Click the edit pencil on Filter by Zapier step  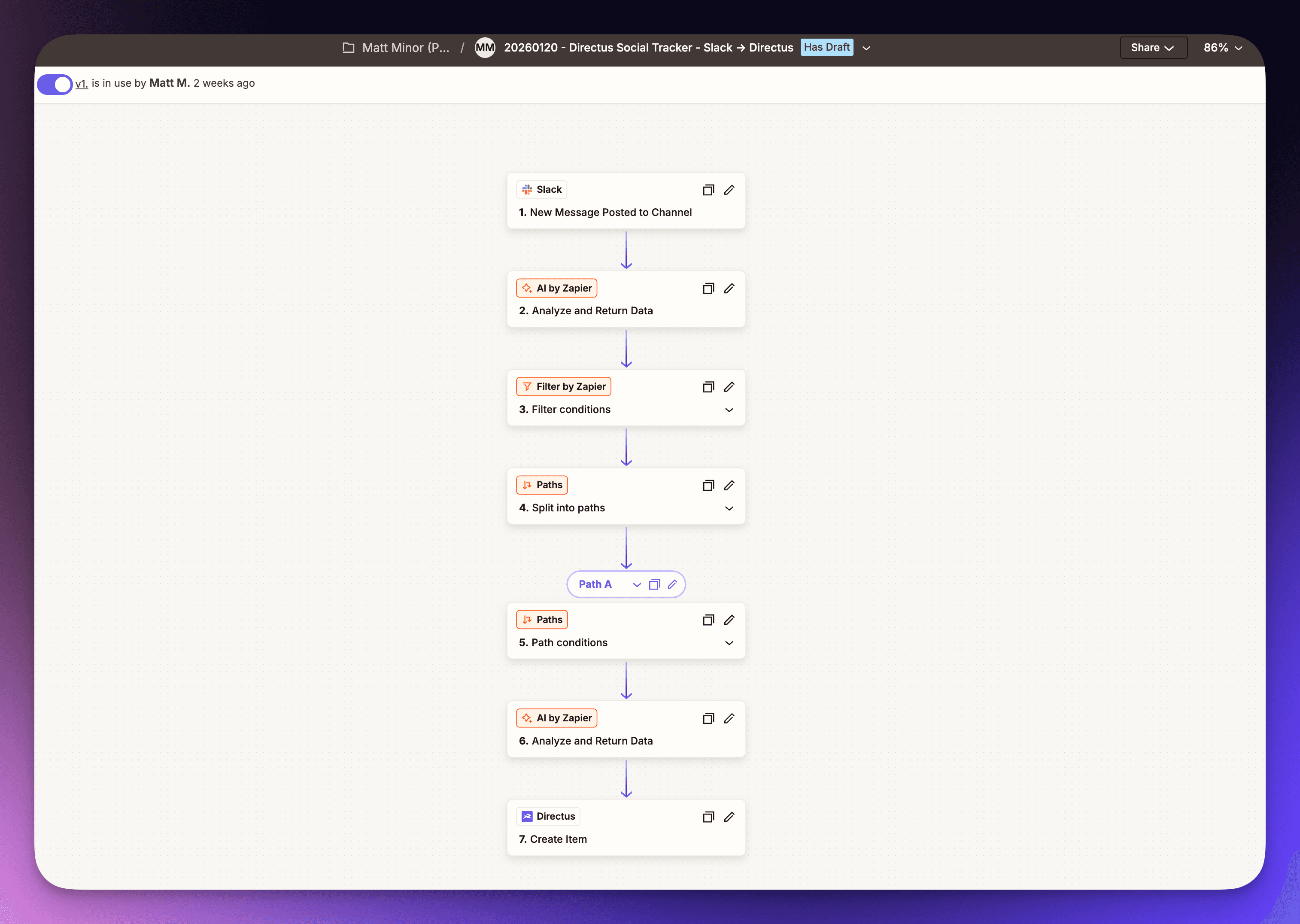tap(729, 387)
